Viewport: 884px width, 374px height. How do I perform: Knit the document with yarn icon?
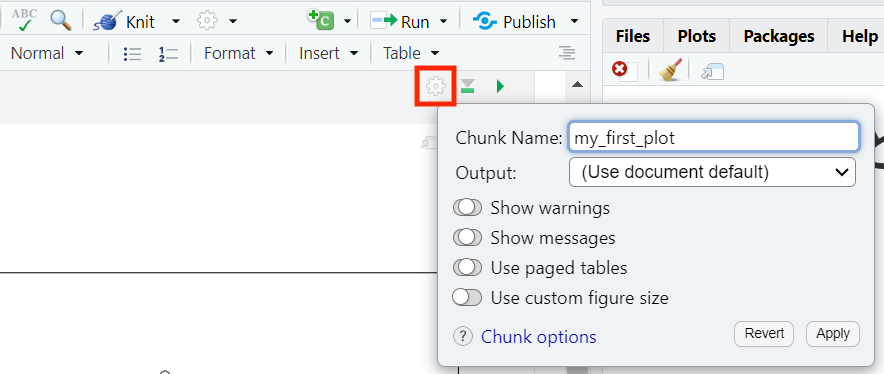[123, 21]
